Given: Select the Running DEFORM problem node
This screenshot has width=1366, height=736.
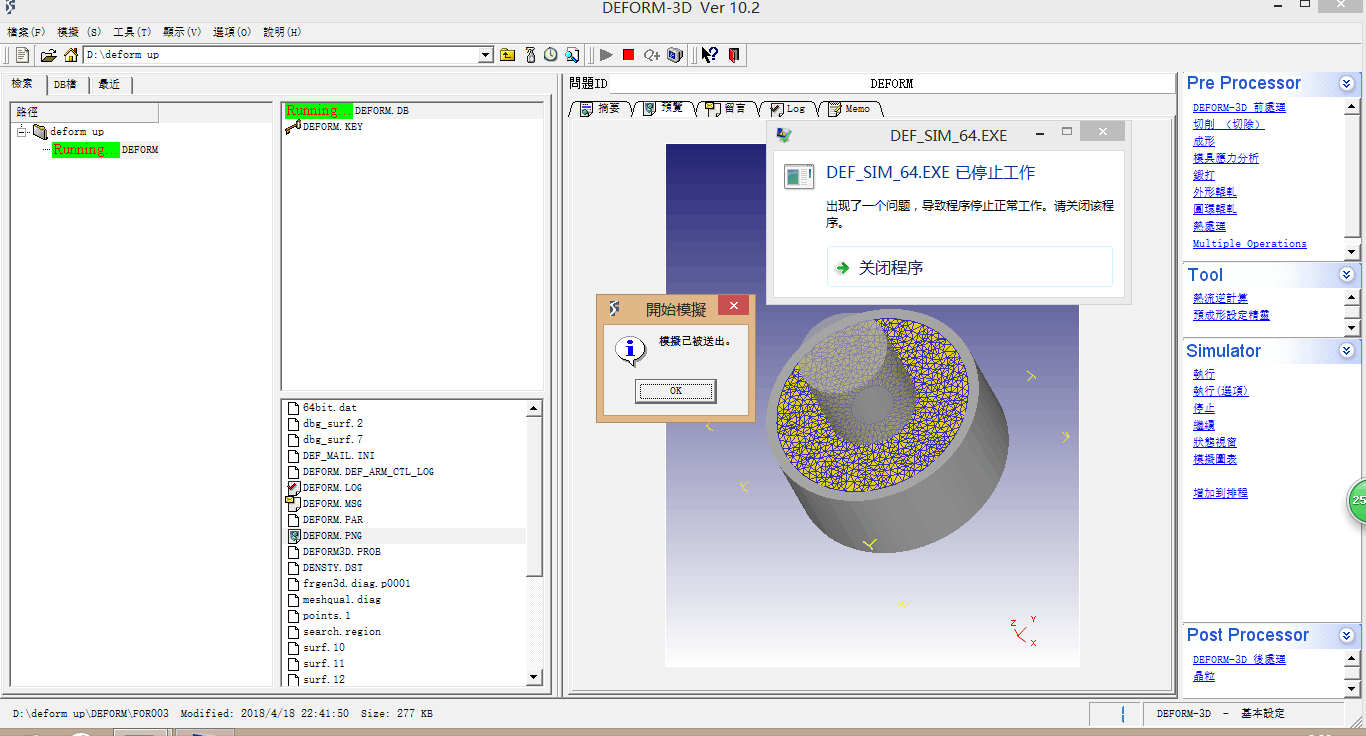Looking at the screenshot, I should tap(106, 150).
